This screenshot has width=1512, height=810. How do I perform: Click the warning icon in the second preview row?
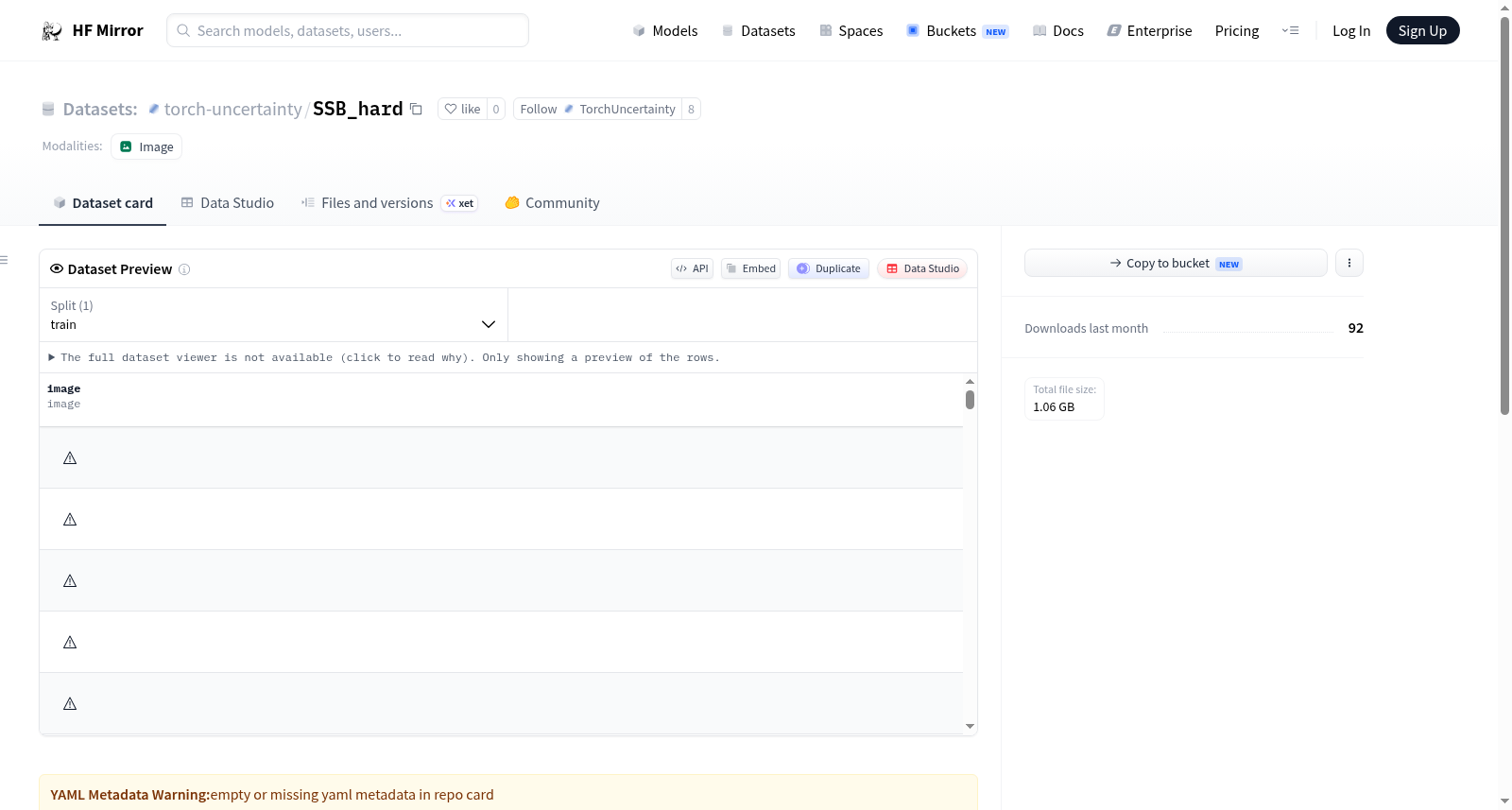coord(70,520)
